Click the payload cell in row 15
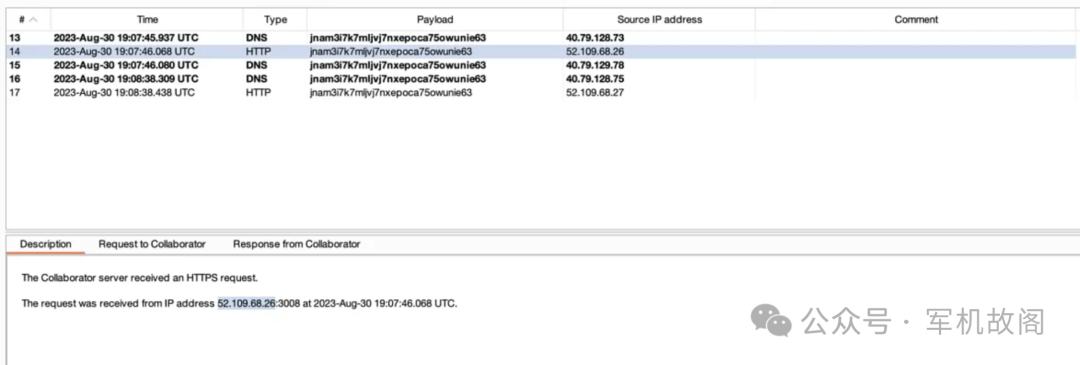This screenshot has width=1080, height=365. click(397, 65)
